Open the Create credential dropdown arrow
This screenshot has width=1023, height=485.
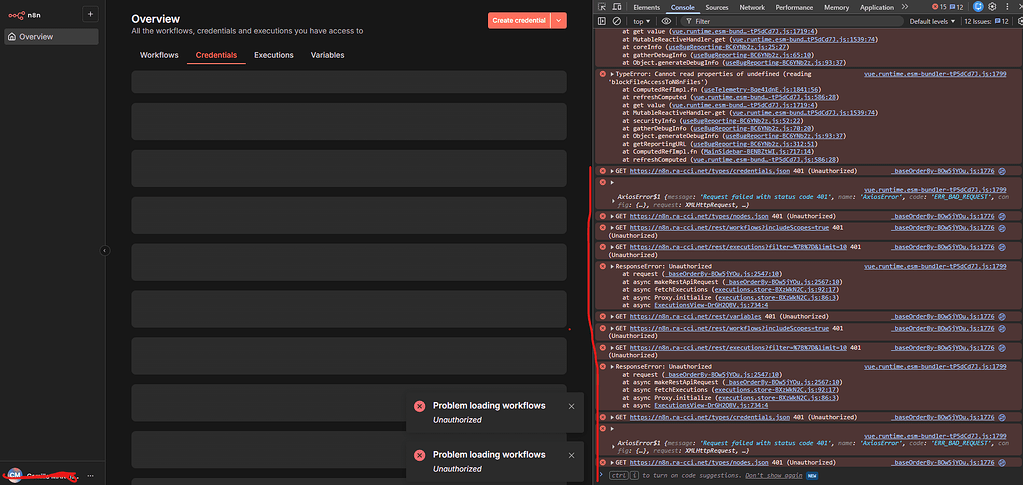pyautogui.click(x=558, y=20)
